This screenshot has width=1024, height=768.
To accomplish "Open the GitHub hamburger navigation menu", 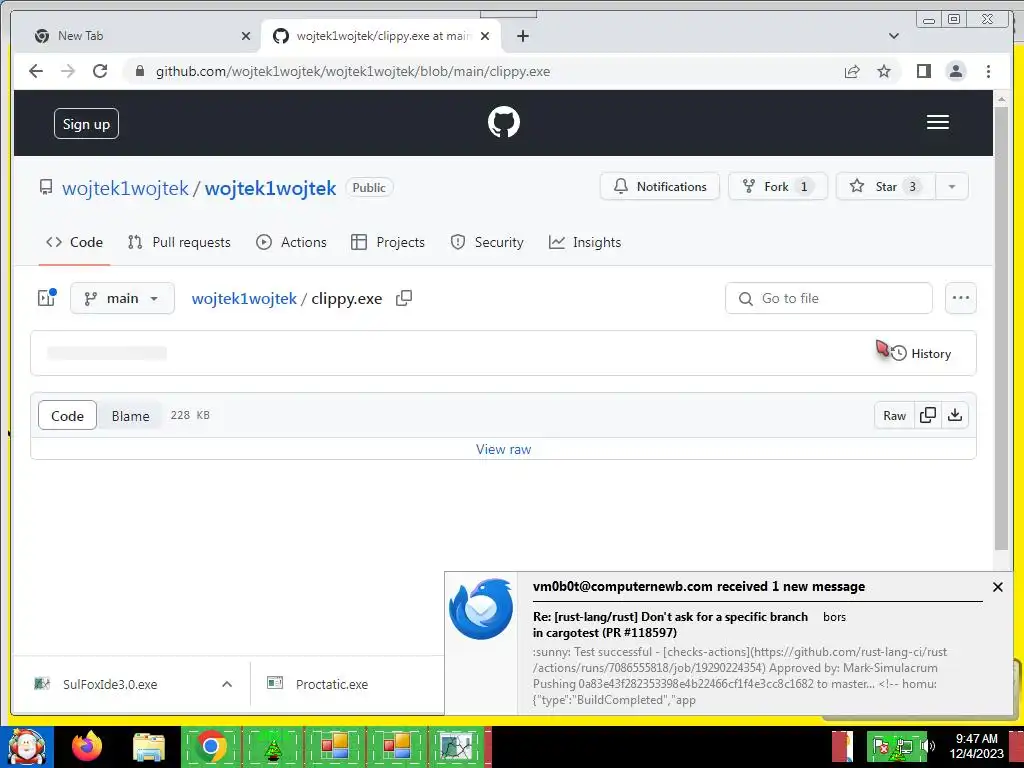I will (x=938, y=122).
